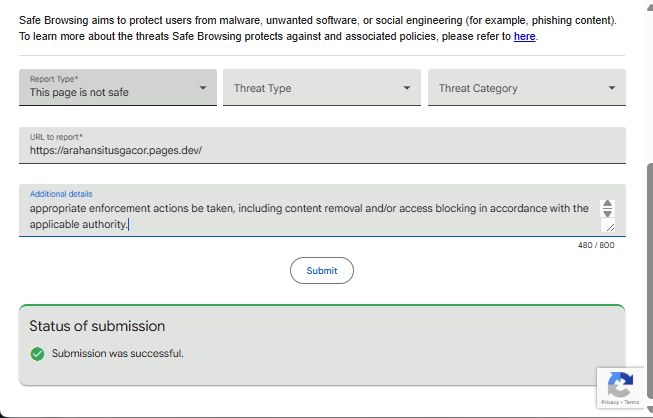Click the scrollbar down arrow
653x418 pixels.
click(x=648, y=411)
